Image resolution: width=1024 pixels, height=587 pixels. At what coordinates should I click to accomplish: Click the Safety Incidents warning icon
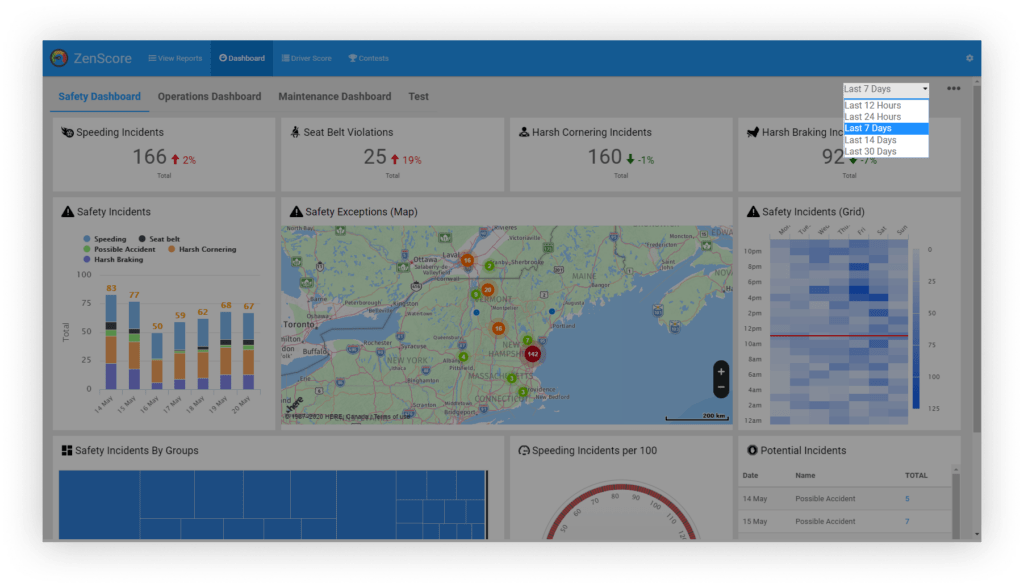[x=67, y=212]
